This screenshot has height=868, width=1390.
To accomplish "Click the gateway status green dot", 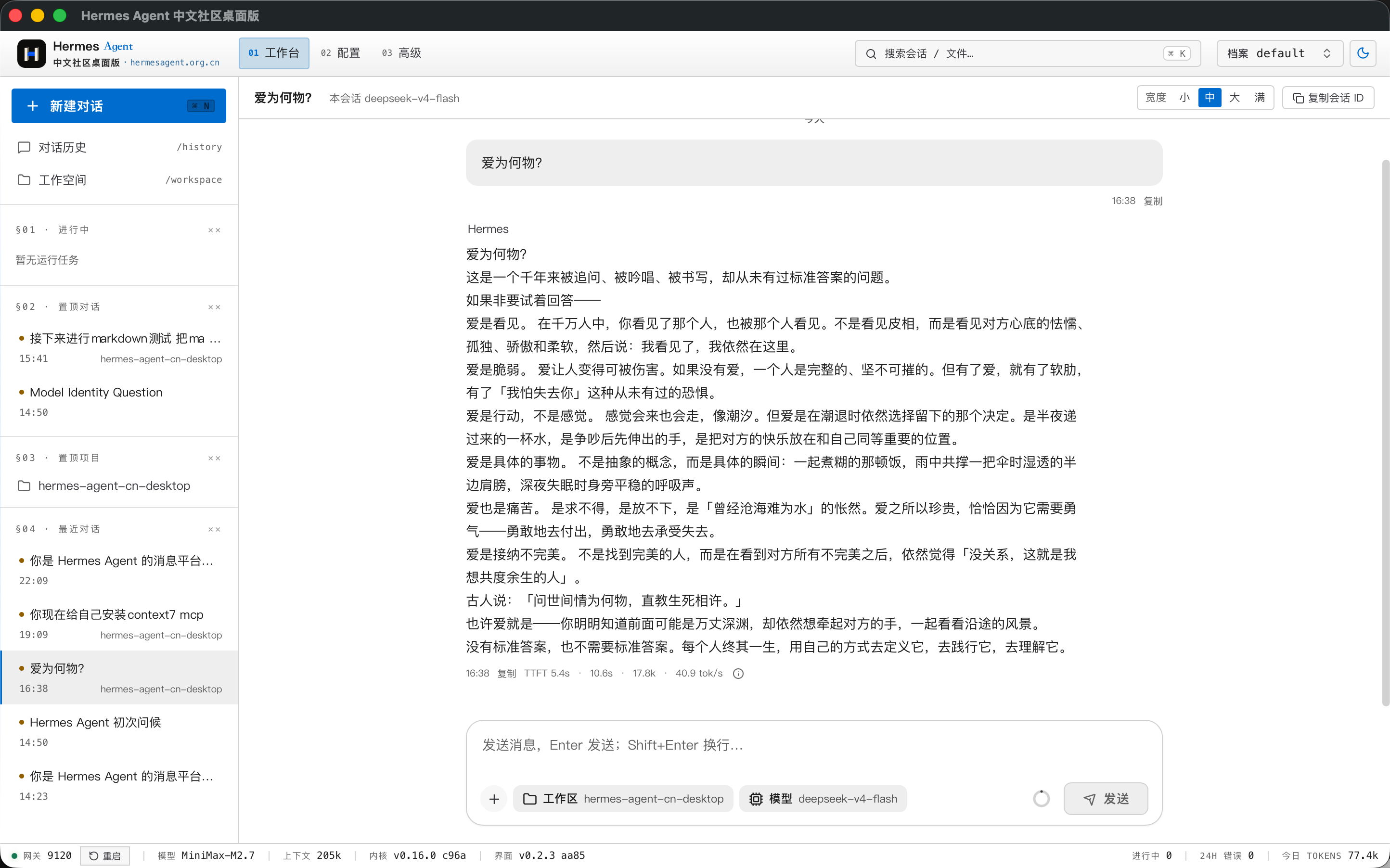I will click(14, 855).
